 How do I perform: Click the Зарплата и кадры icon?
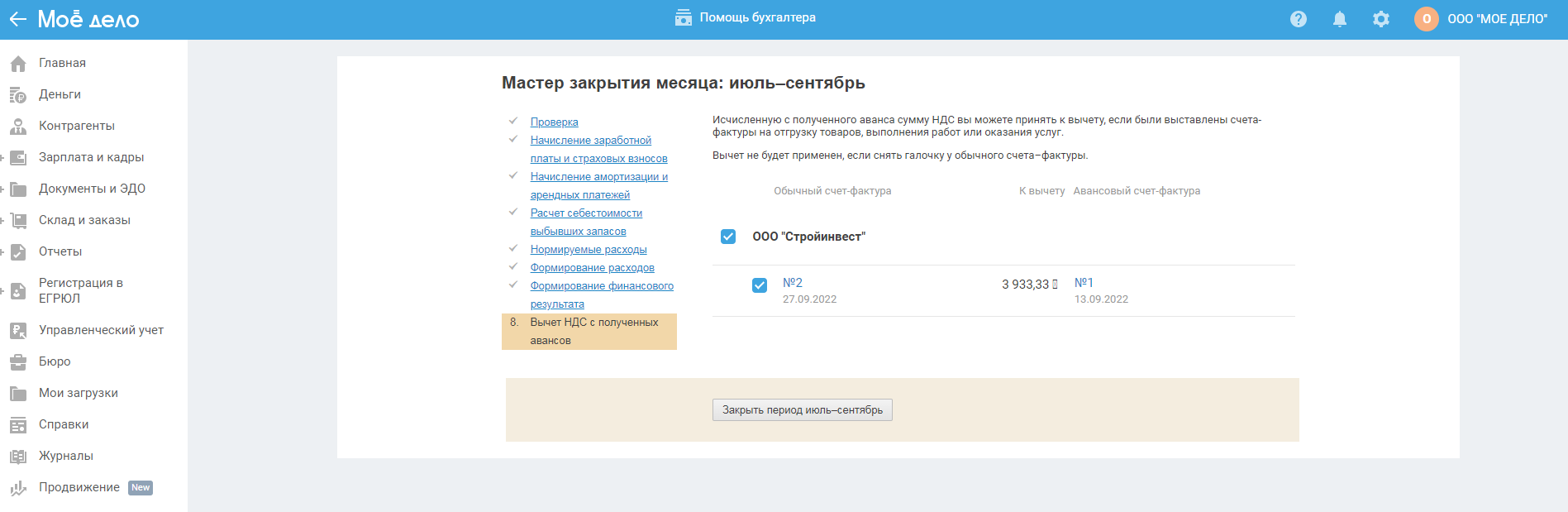18,157
